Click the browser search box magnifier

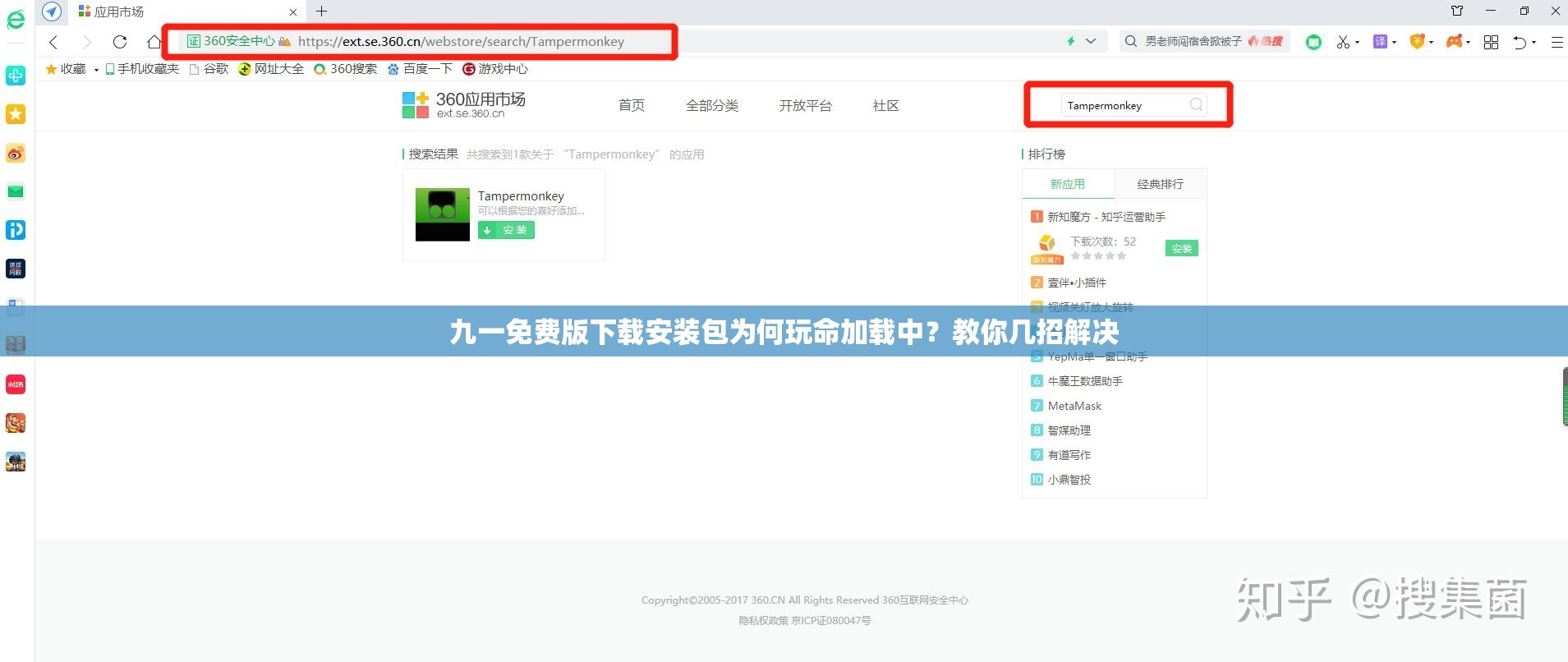pyautogui.click(x=1131, y=41)
